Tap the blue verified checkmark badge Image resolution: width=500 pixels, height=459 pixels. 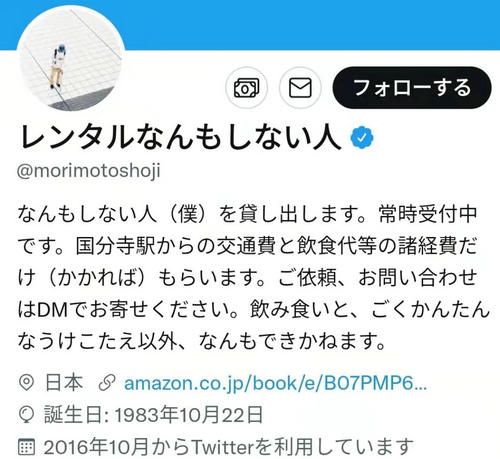pyautogui.click(x=362, y=137)
